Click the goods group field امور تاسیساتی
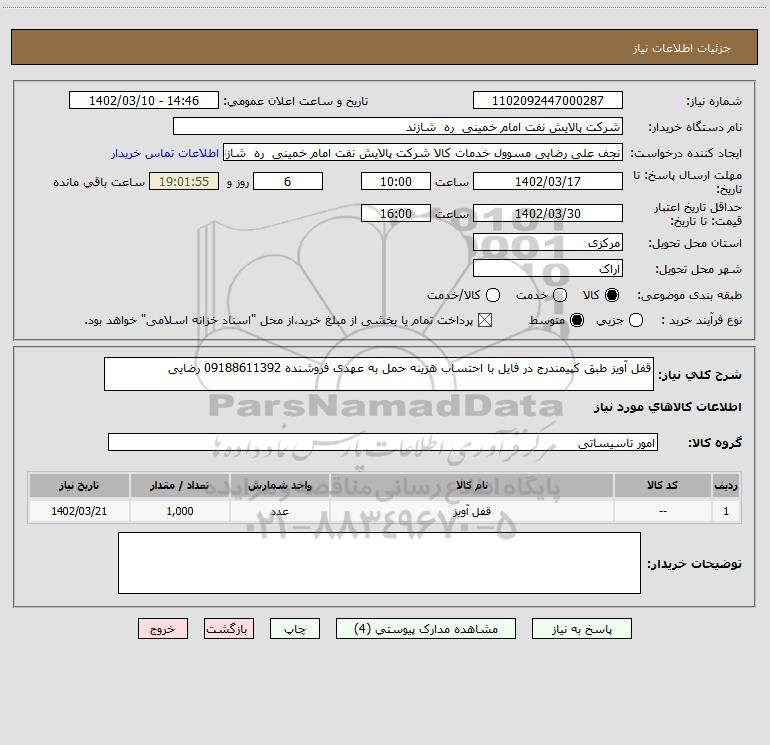Viewport: 770px width, 745px height. (x=383, y=442)
